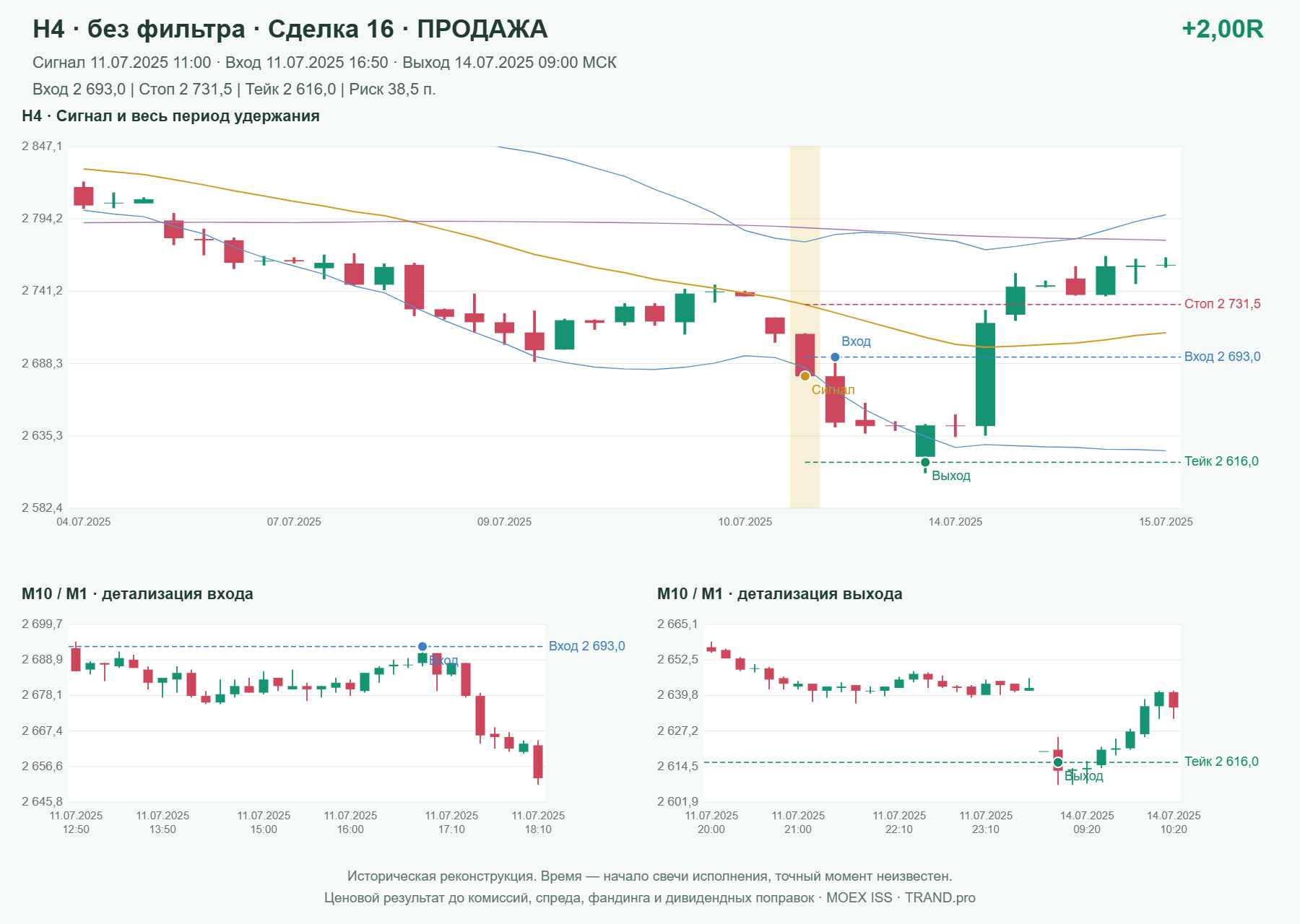This screenshot has height=924, width=1300.
Task: Click the green Выход dot on exit detail chart
Action: click(1058, 762)
